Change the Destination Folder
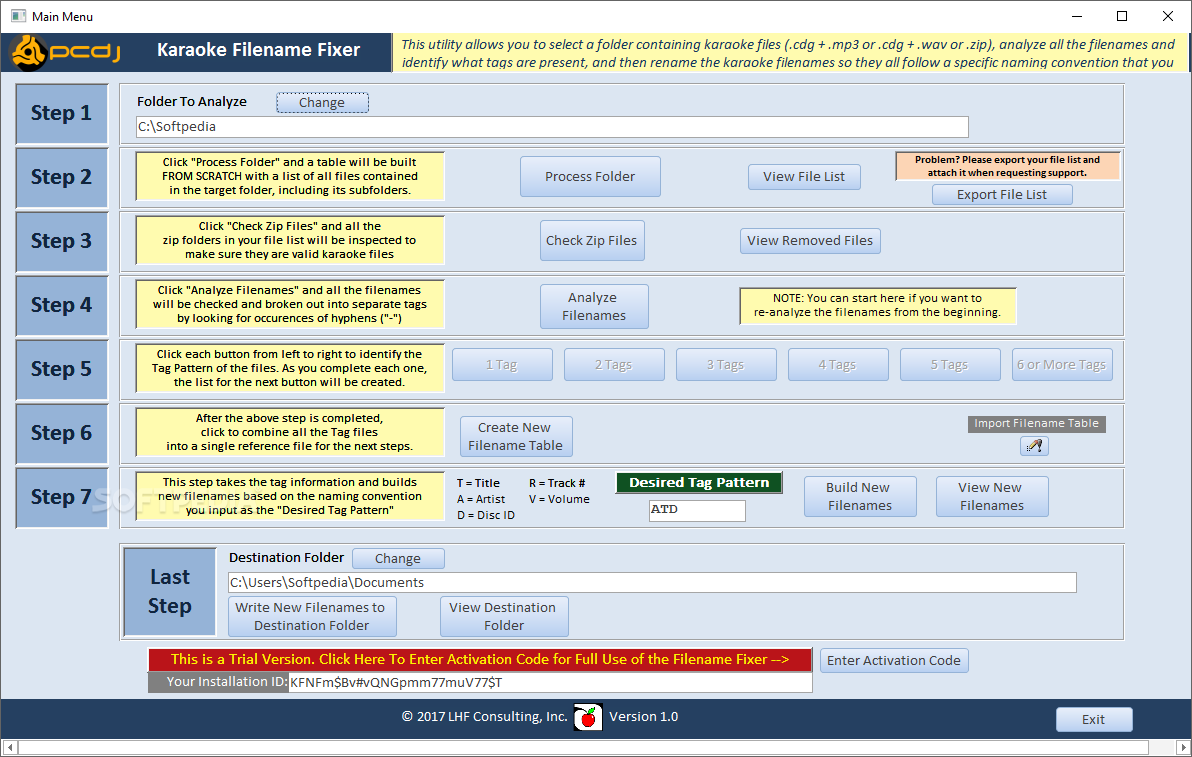Viewport: 1192px width, 757px height. click(398, 558)
